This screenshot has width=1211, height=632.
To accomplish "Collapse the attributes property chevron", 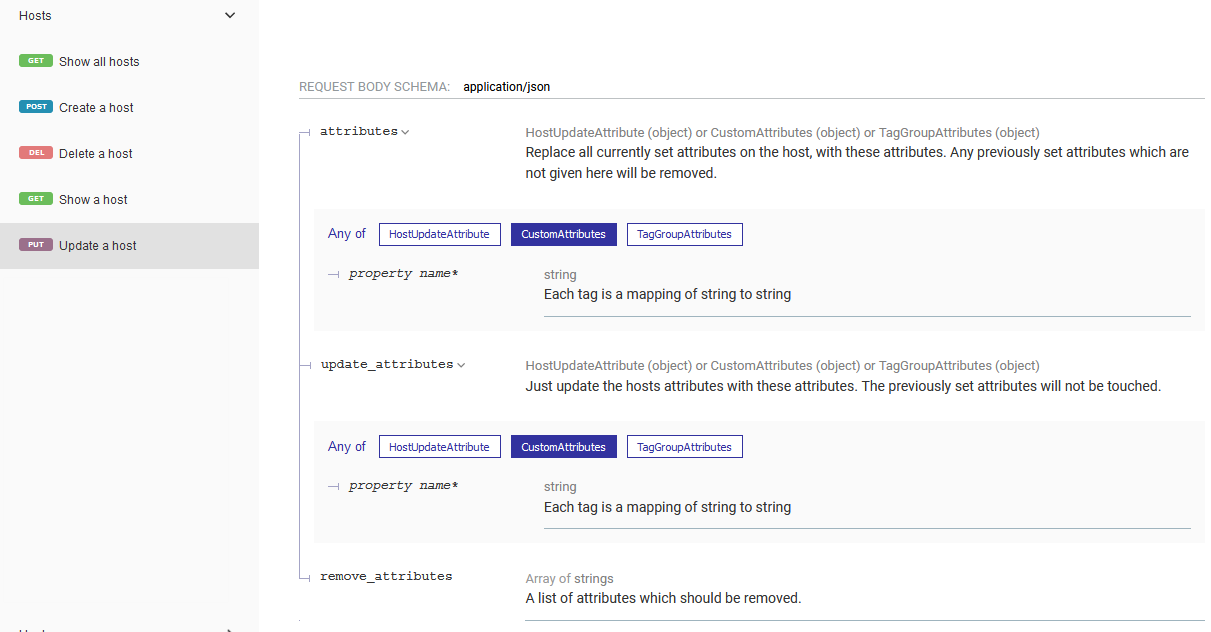I will (x=405, y=132).
